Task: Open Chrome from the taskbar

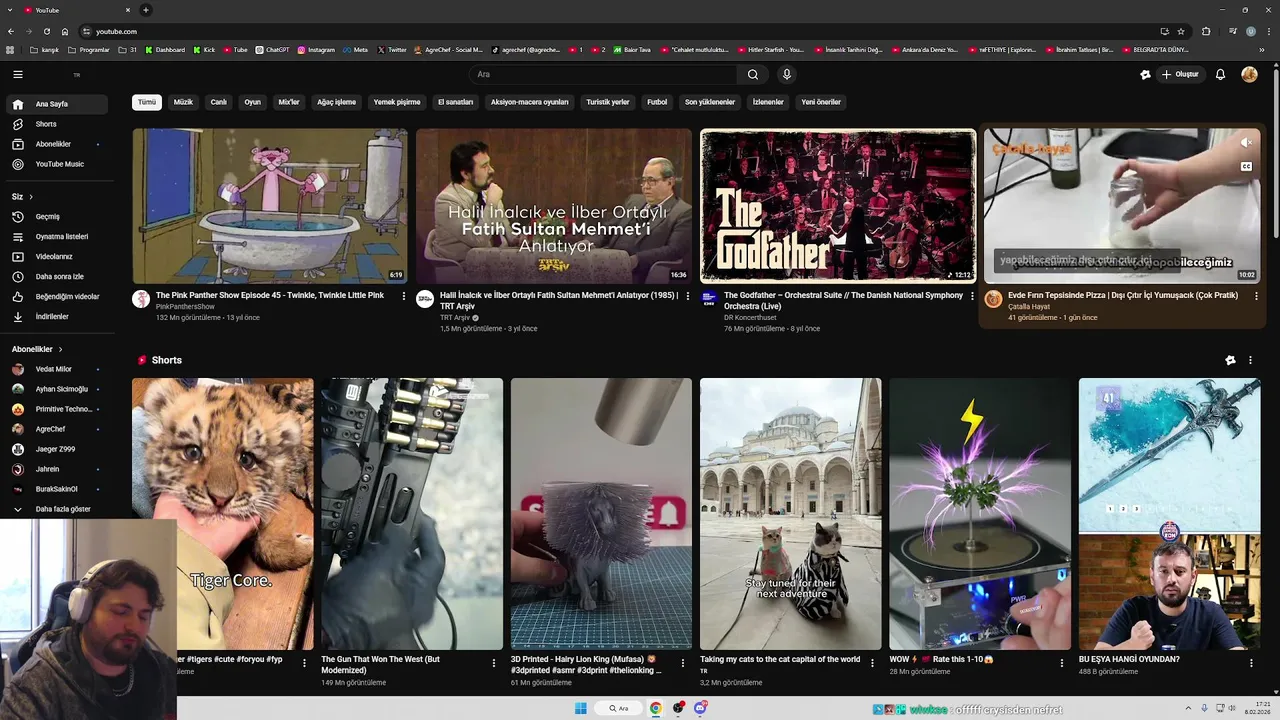Action: coord(656,708)
